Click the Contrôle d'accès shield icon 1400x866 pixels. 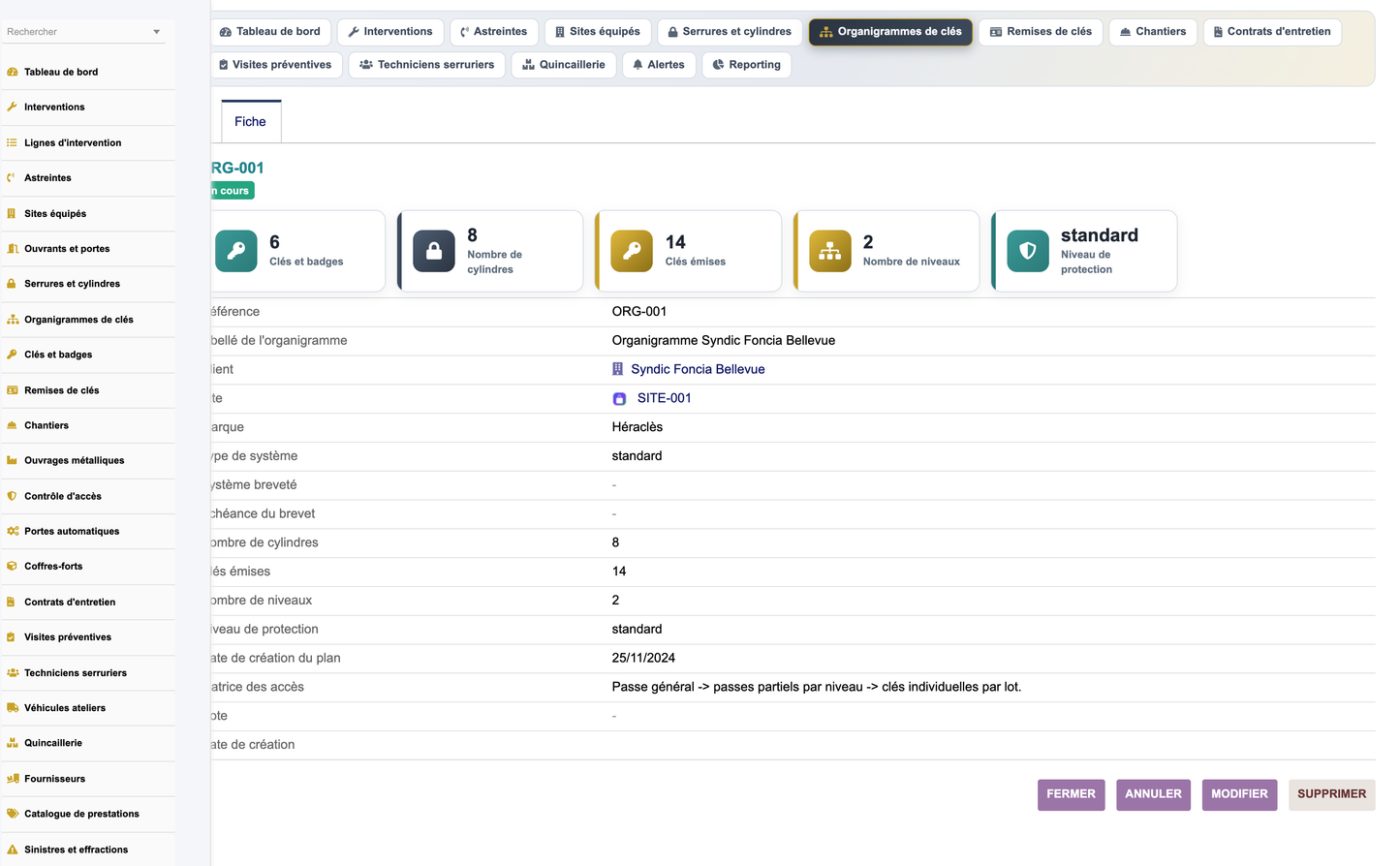coord(13,496)
